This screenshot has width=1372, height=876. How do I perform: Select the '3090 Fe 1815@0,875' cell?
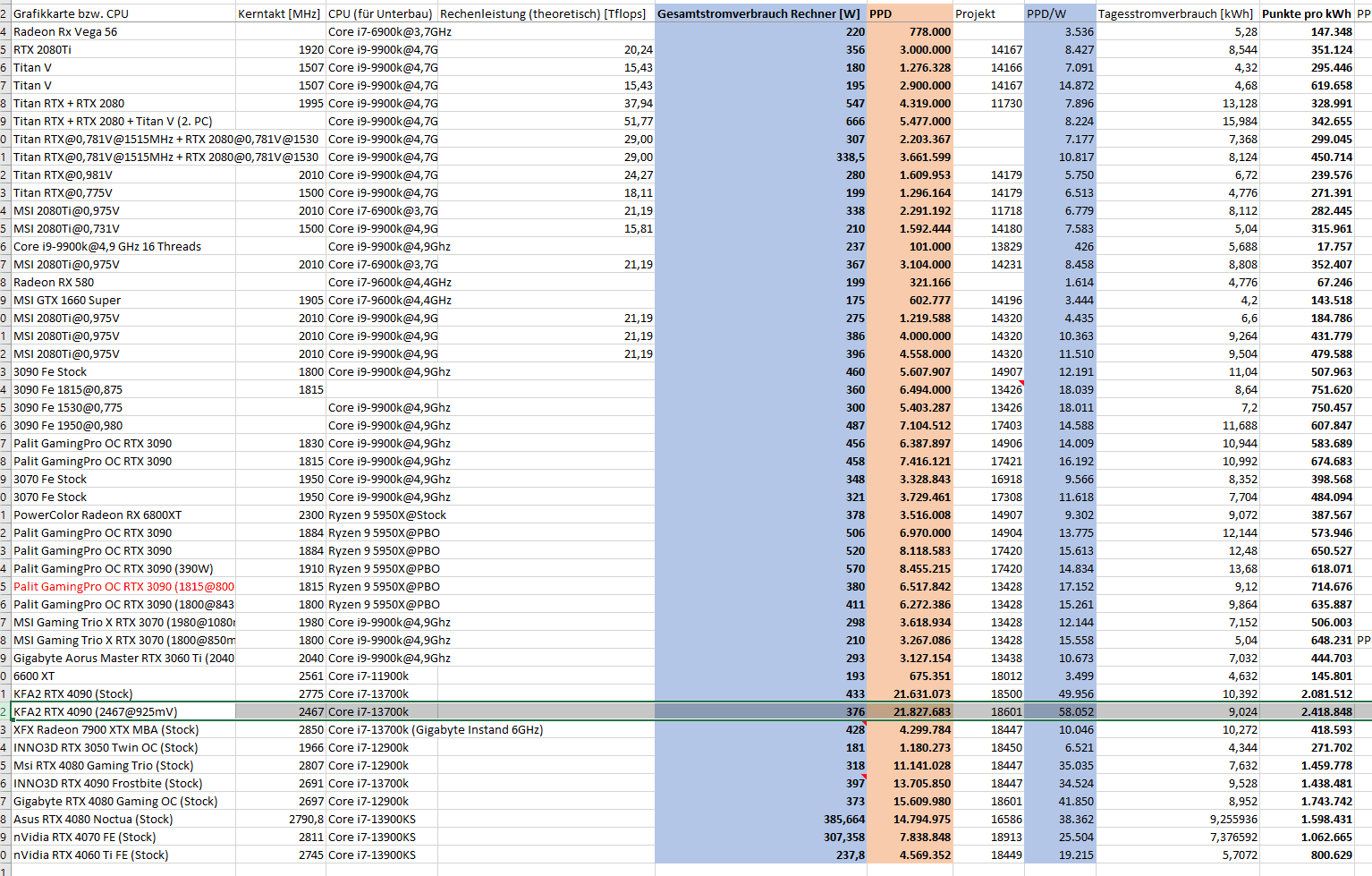click(x=123, y=389)
